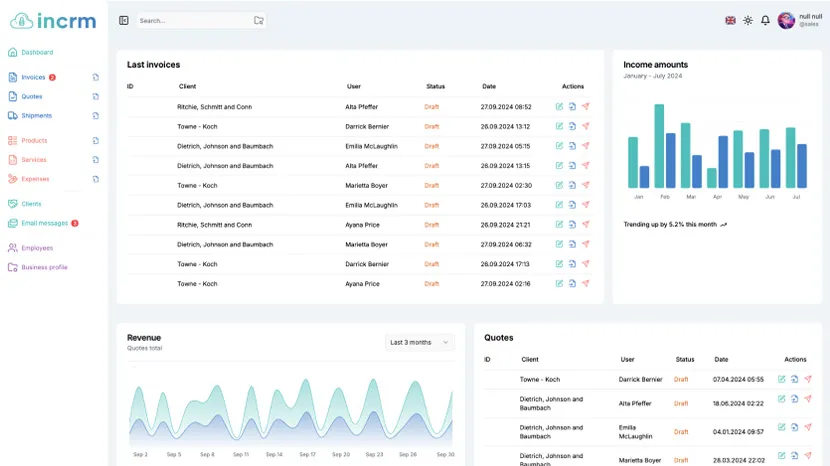Click the add icon next to Products

coord(96,141)
